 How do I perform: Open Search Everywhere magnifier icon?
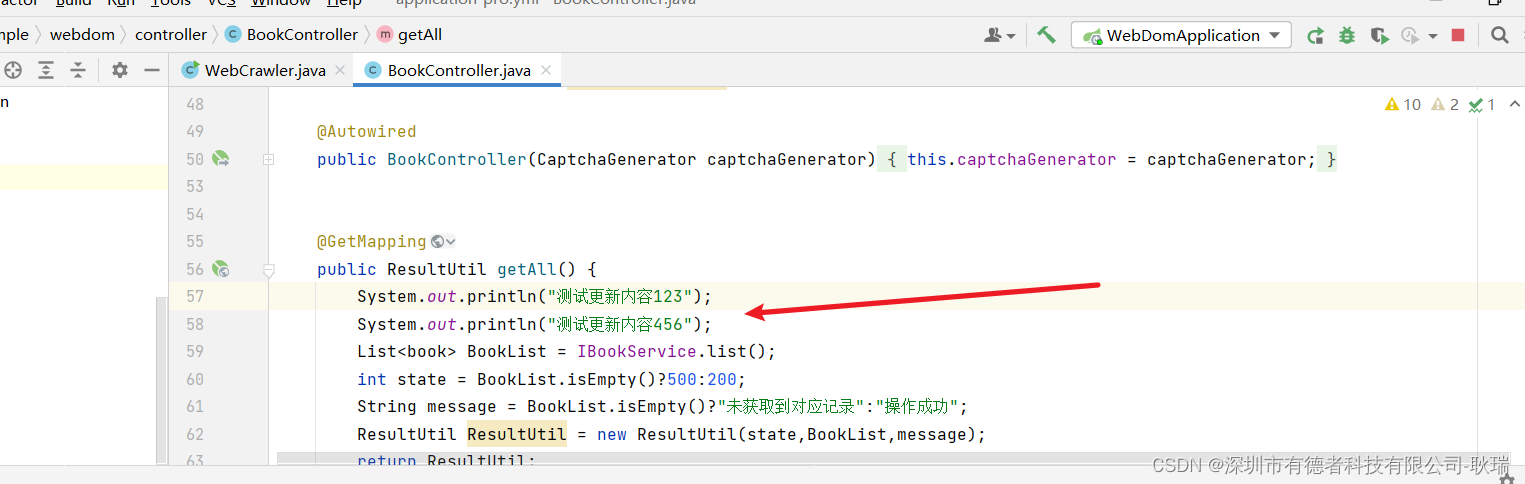point(1499,35)
